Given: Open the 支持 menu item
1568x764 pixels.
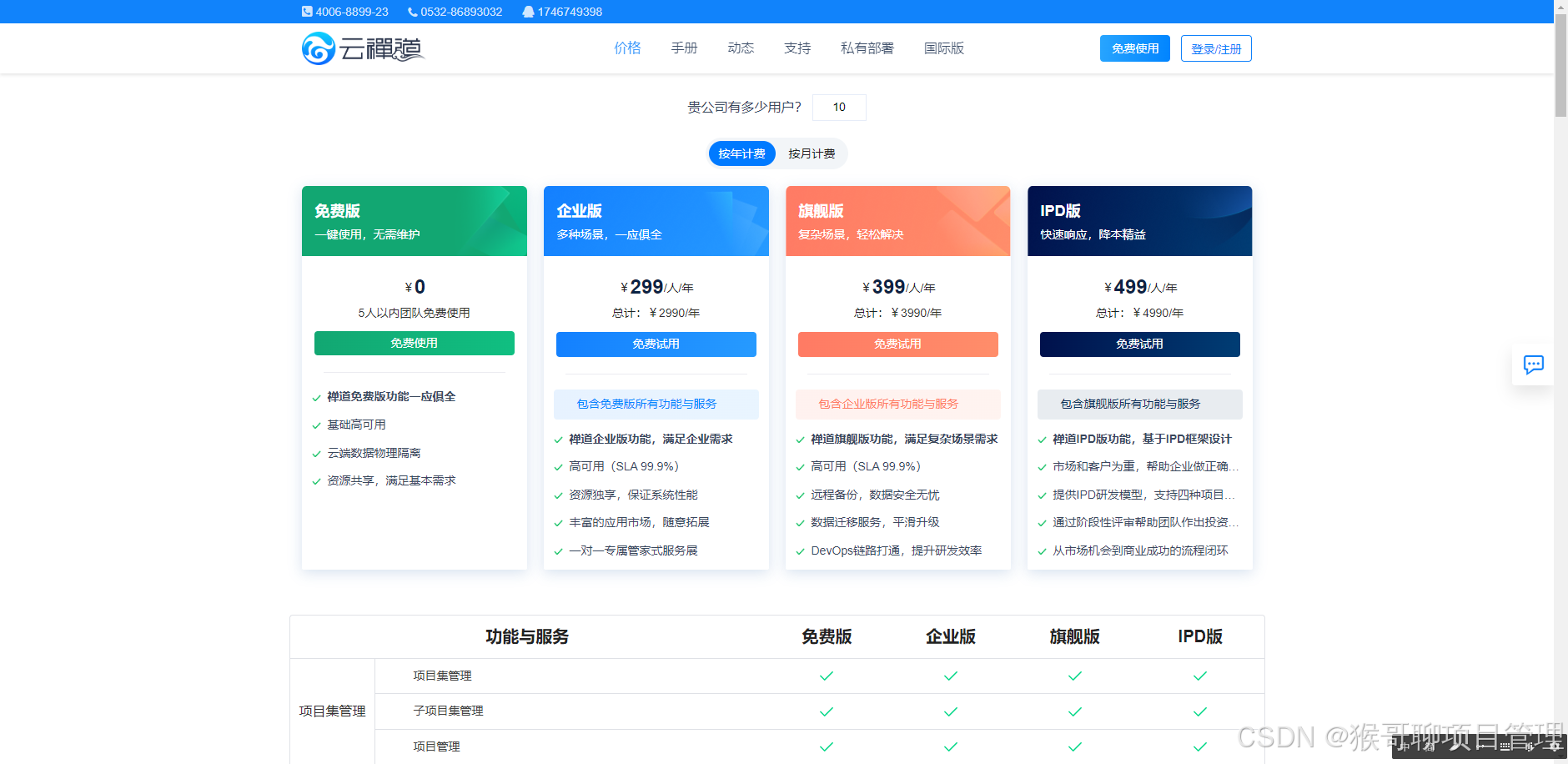Looking at the screenshot, I should [x=797, y=48].
